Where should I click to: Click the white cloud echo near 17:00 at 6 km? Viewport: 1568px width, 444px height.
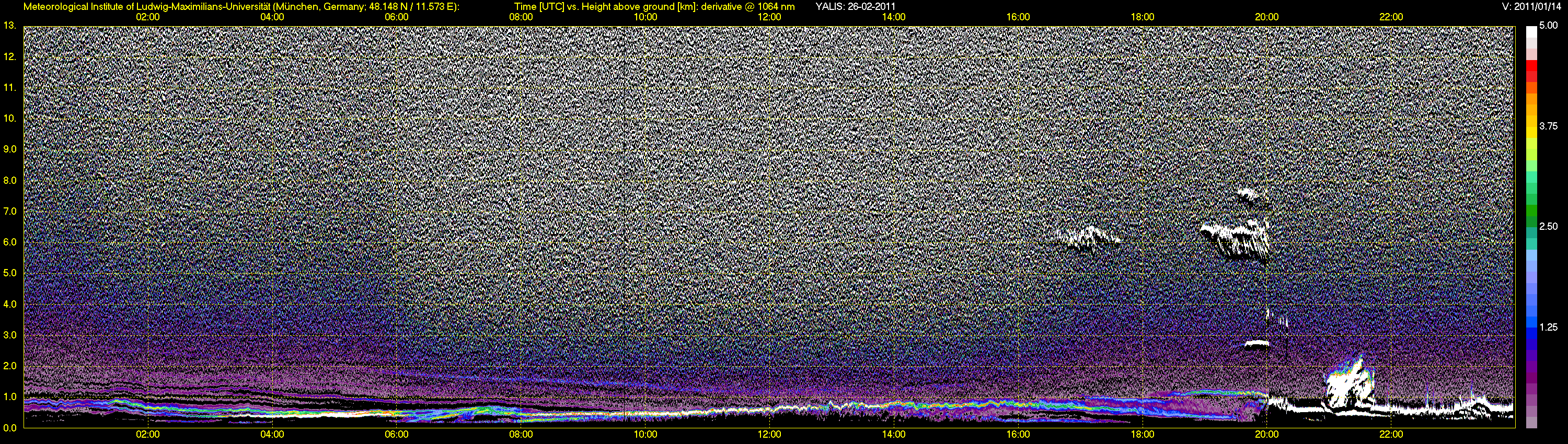(x=1087, y=238)
